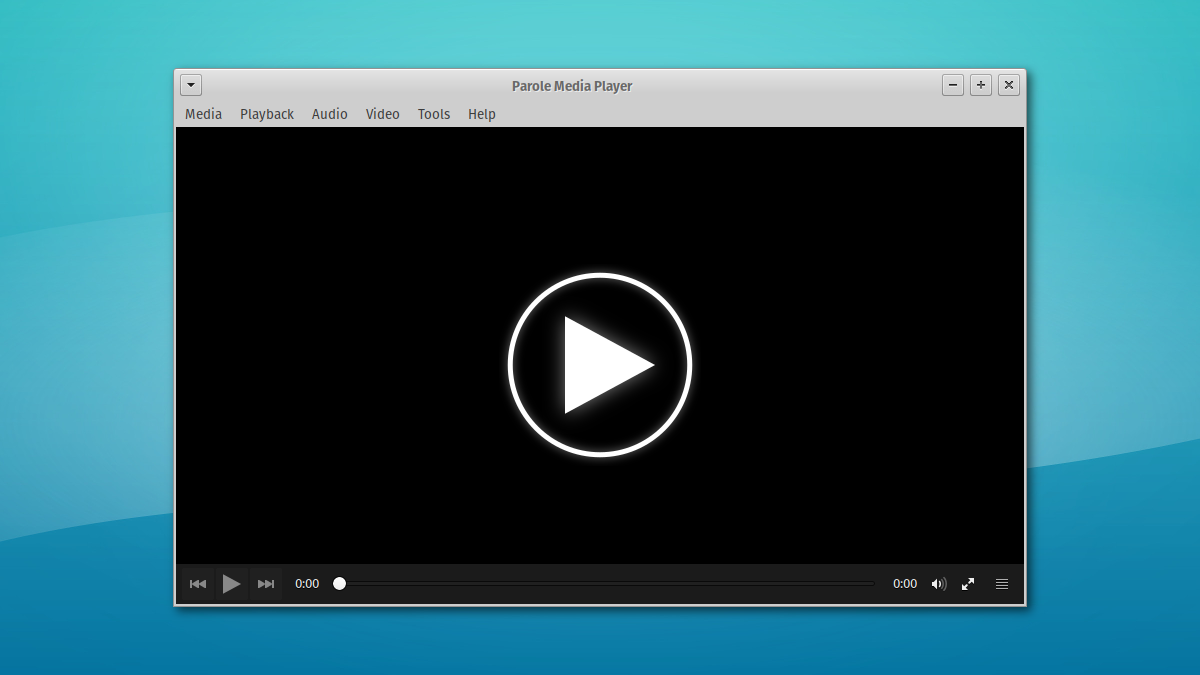Expand the titlebar window options dropdown
1200x675 pixels.
[x=190, y=85]
